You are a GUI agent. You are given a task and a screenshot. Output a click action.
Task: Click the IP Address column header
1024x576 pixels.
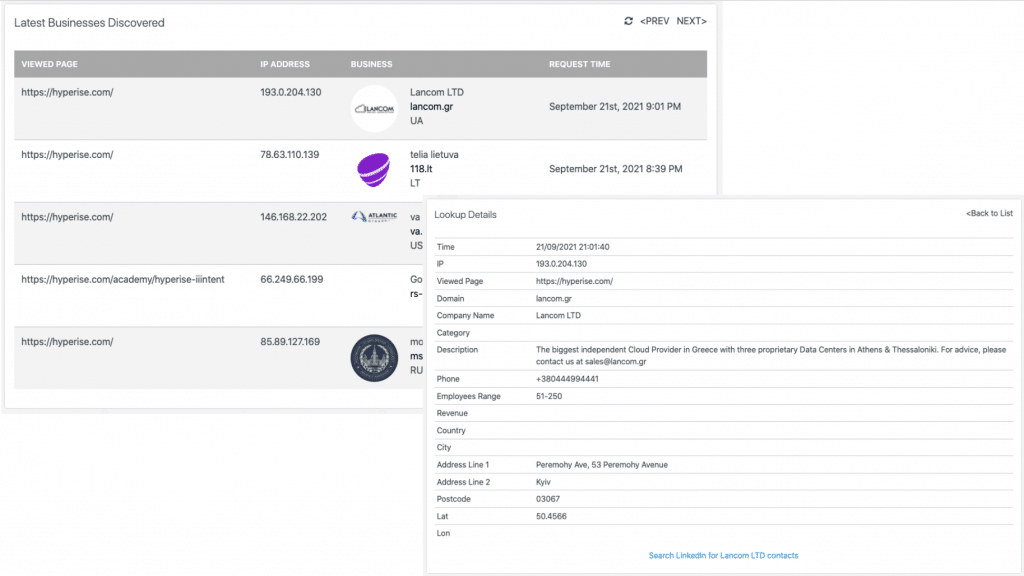tap(285, 64)
